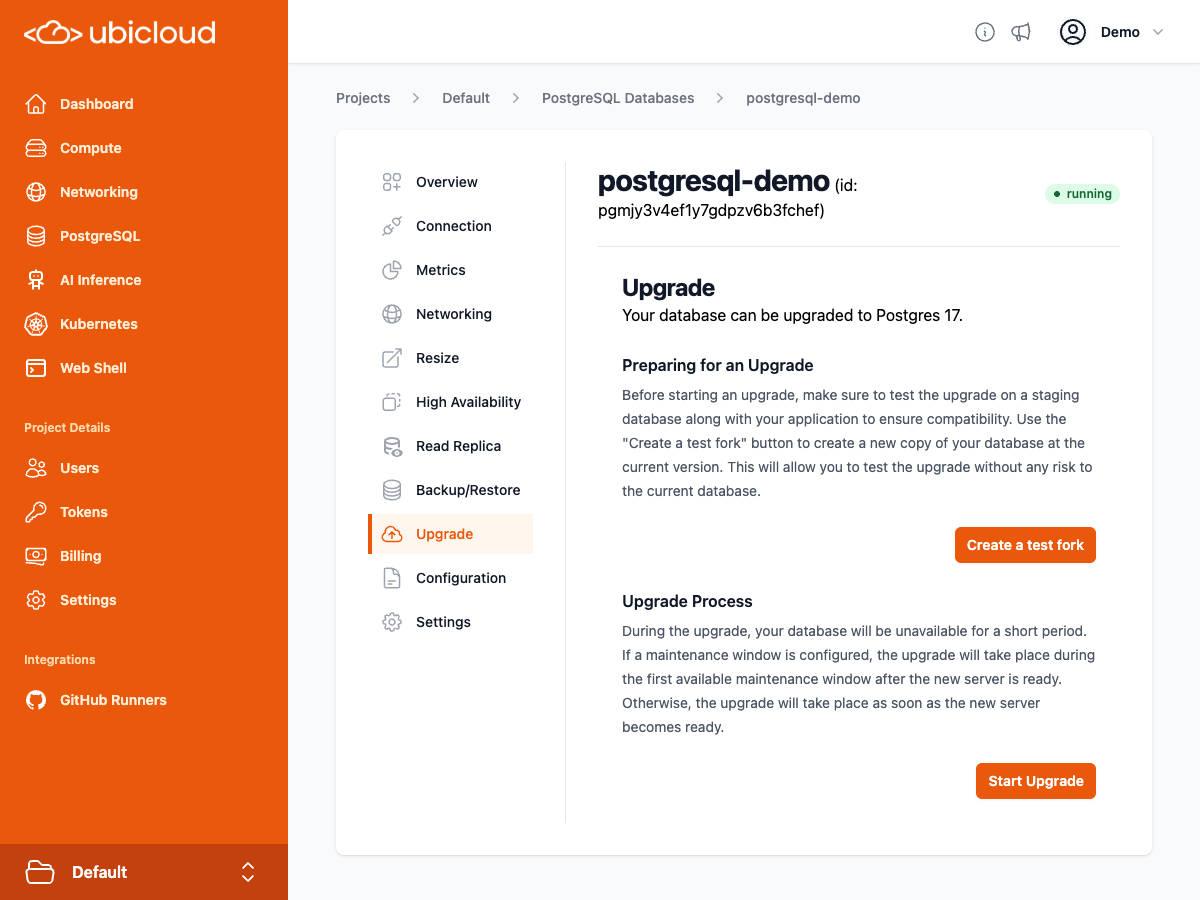Click the Metrics pie chart icon
The image size is (1200, 900).
tap(392, 270)
